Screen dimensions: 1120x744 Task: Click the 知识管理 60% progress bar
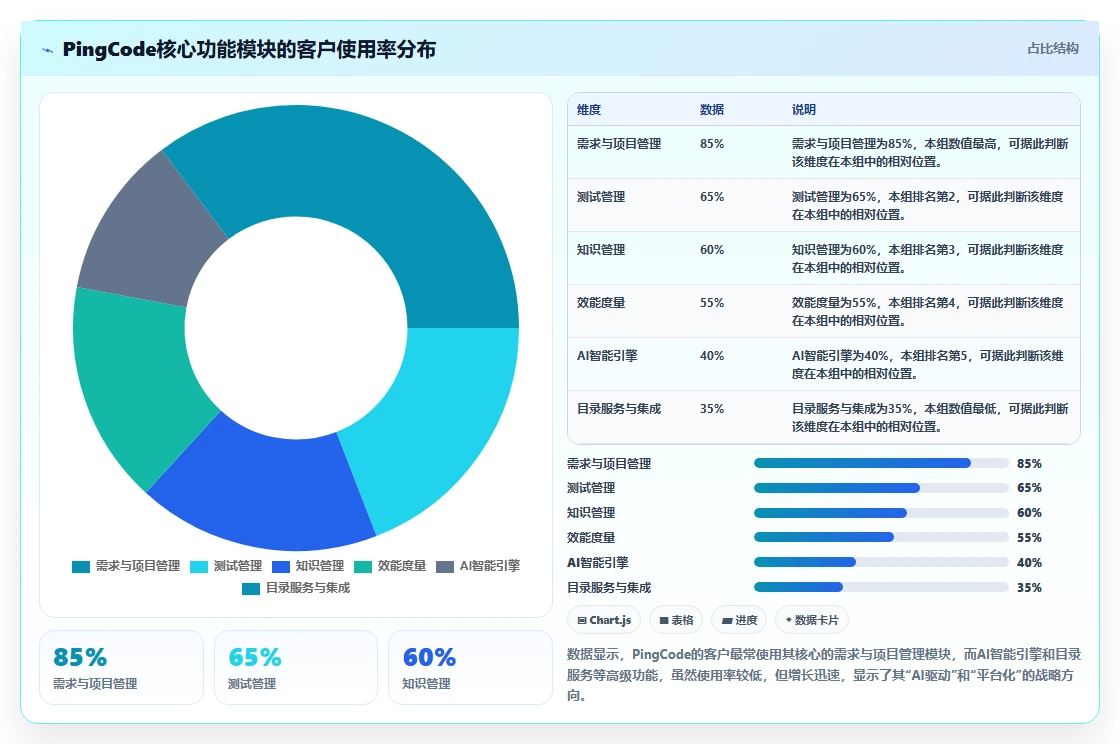[881, 513]
